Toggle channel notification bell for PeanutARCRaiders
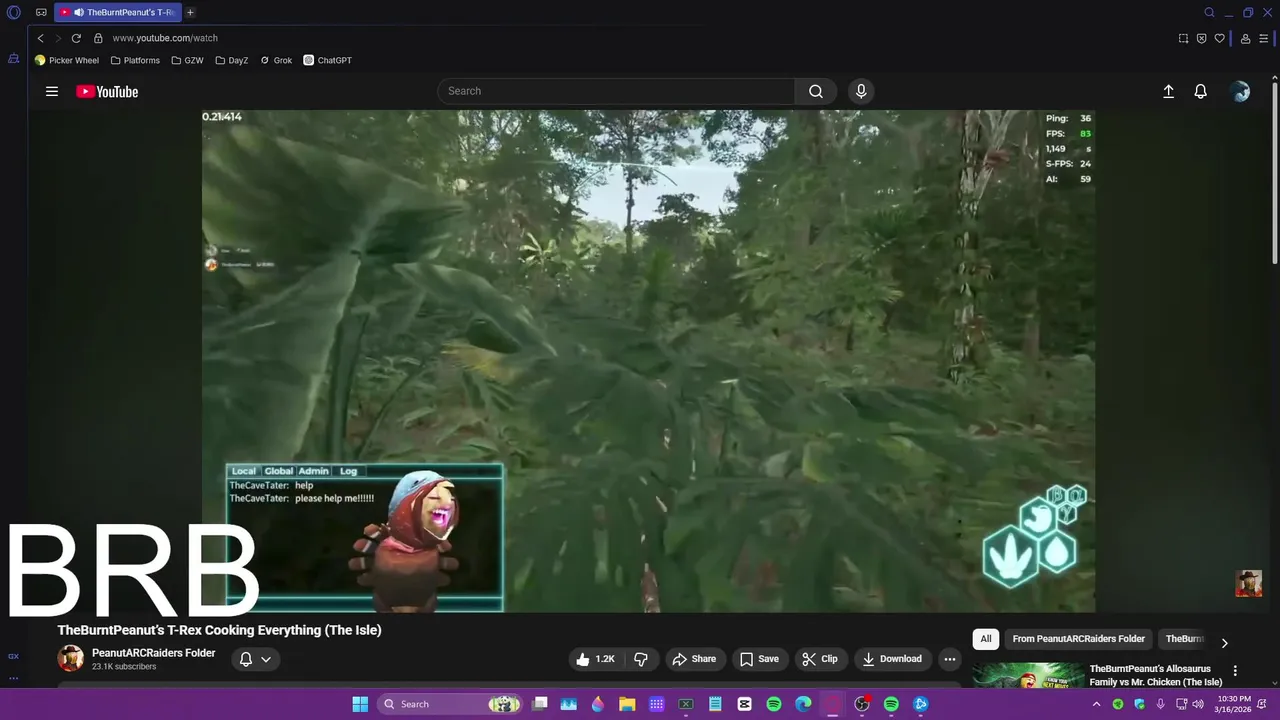 pyautogui.click(x=255, y=659)
